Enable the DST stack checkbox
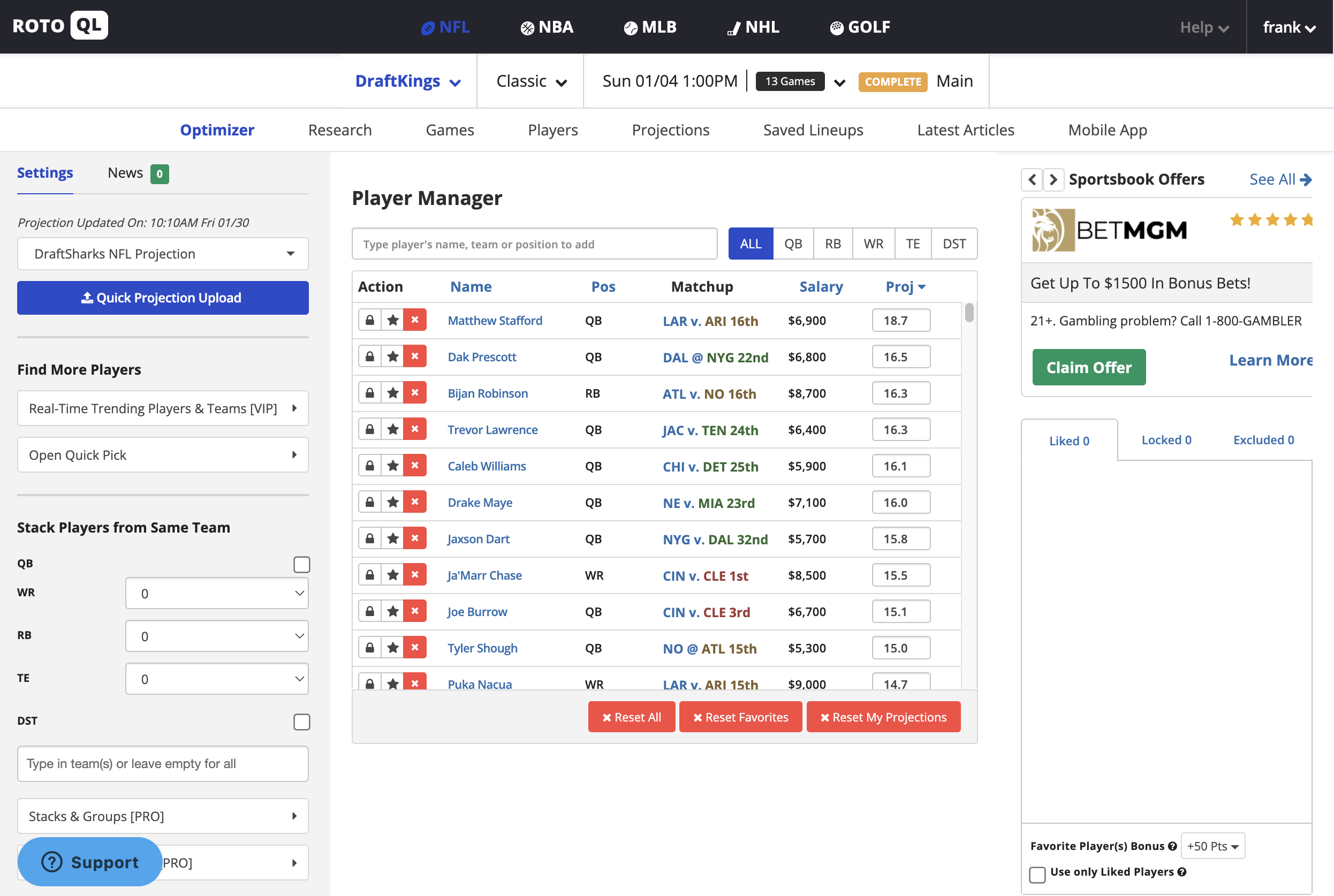The height and width of the screenshot is (896, 1334). pos(302,722)
